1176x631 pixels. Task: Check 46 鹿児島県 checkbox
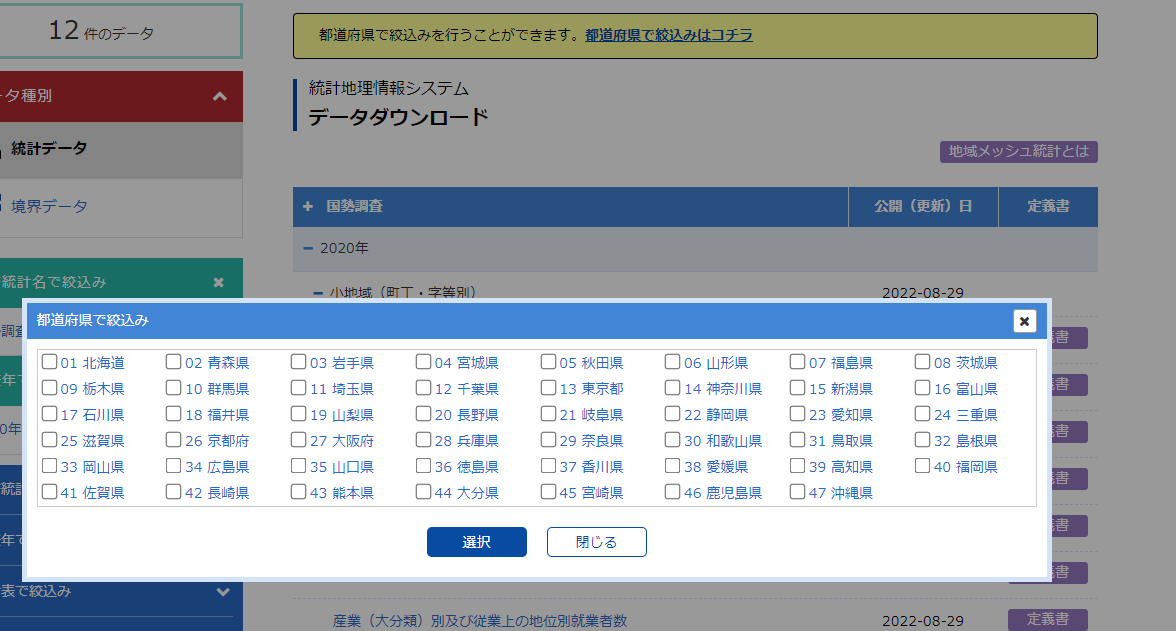pyautogui.click(x=673, y=491)
